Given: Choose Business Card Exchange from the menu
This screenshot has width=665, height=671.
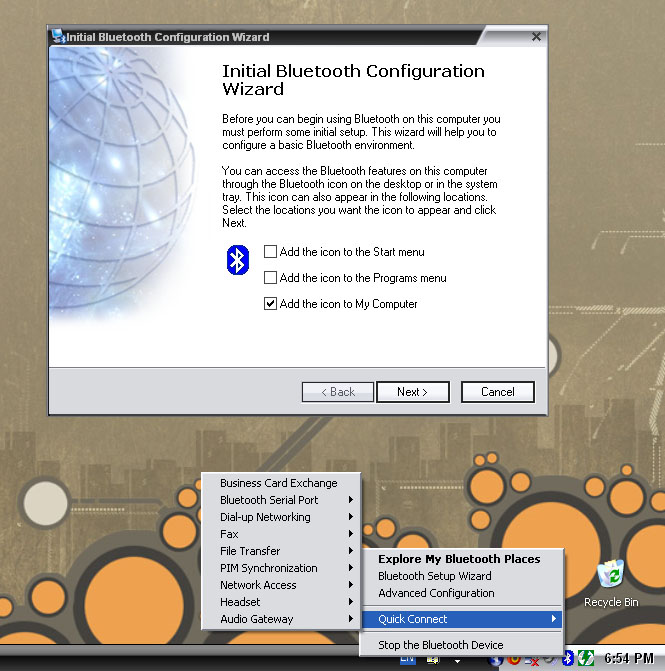Looking at the screenshot, I should (281, 483).
